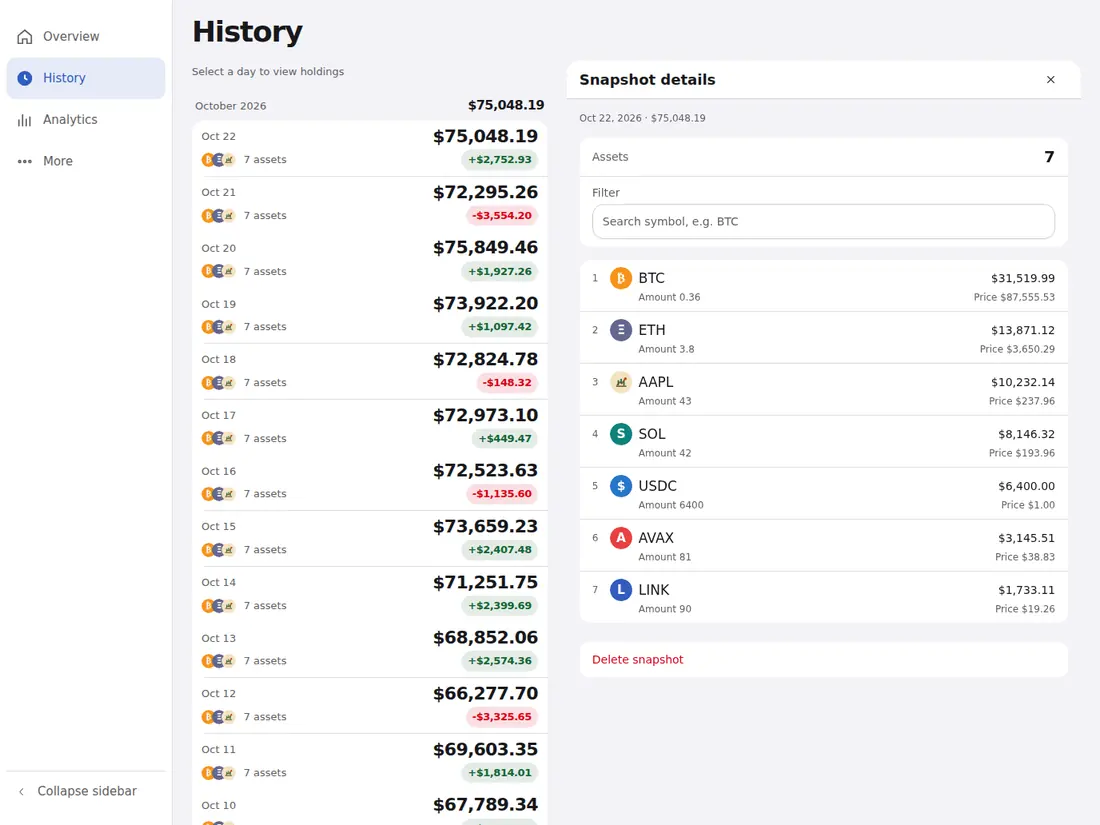Click the Overview home icon
The image size is (1100, 825).
point(25,36)
